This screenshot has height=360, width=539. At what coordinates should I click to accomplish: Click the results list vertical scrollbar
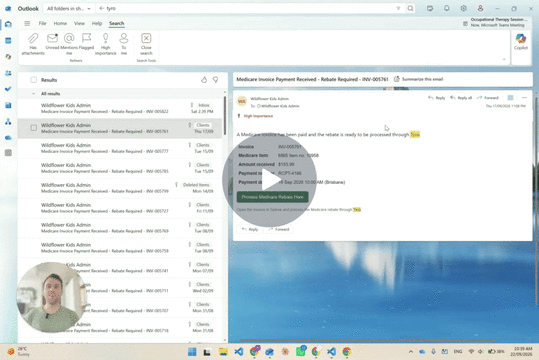(225, 116)
